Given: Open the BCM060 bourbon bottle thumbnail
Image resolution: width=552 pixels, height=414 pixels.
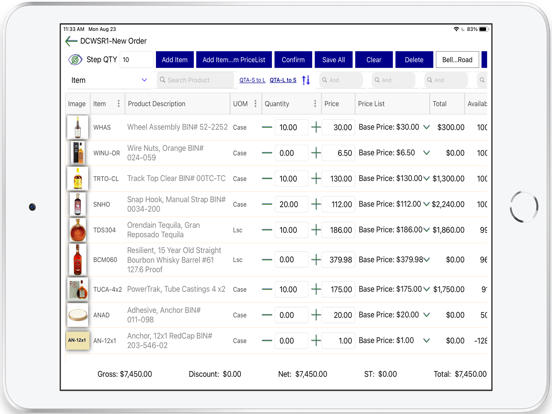Looking at the screenshot, I should [x=77, y=260].
